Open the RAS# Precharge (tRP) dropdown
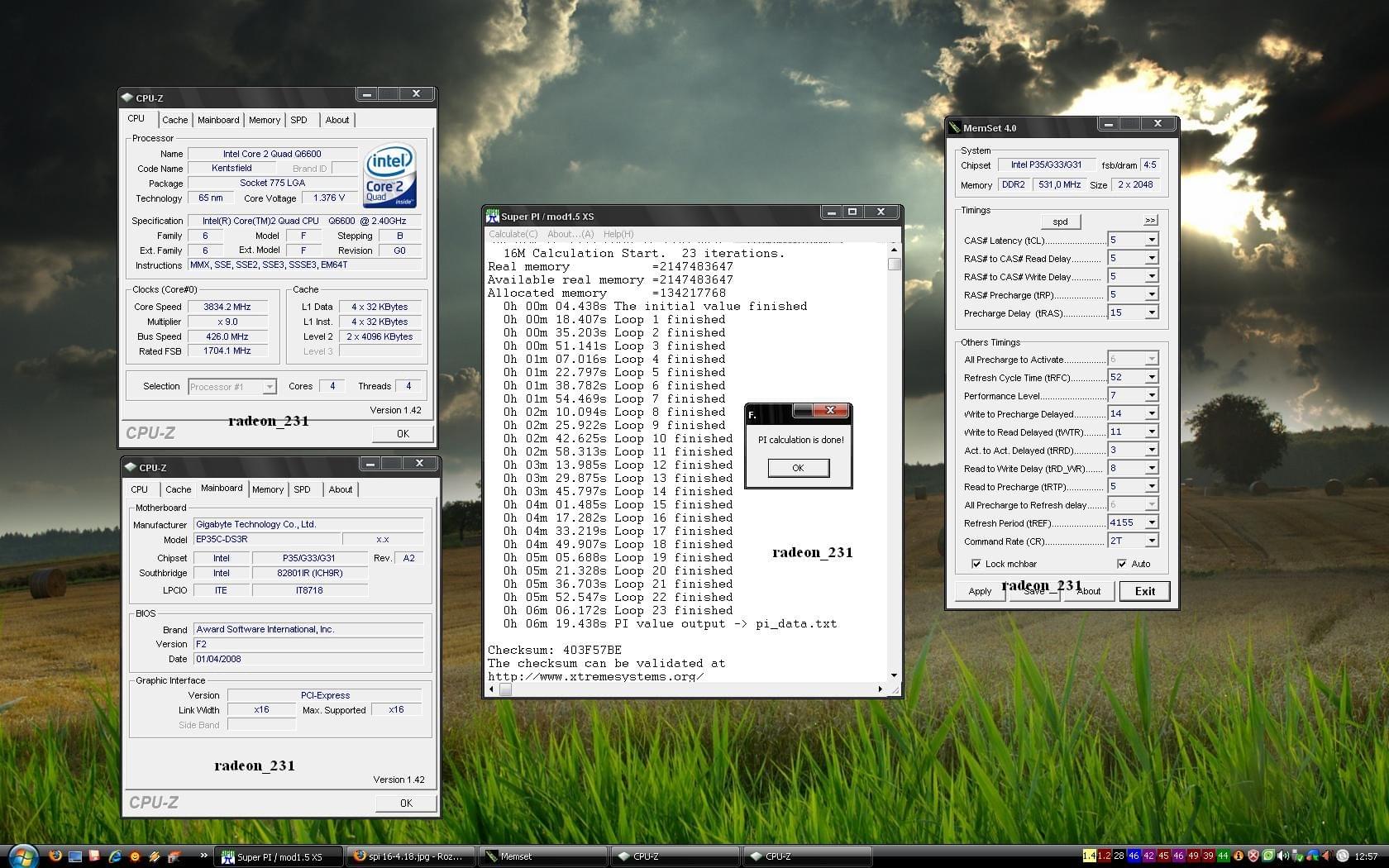 pos(1151,294)
